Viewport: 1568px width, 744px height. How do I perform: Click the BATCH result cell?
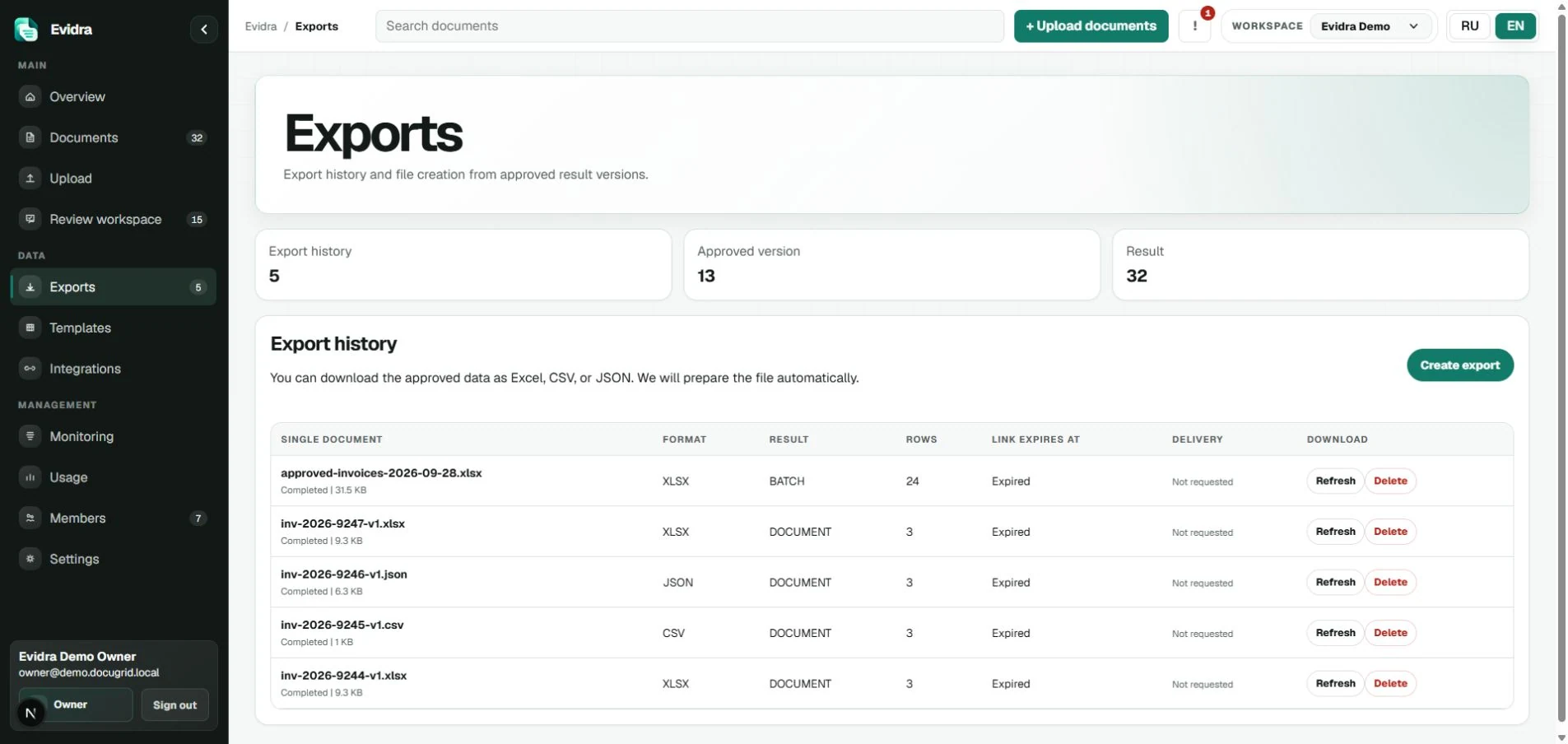[x=787, y=481]
